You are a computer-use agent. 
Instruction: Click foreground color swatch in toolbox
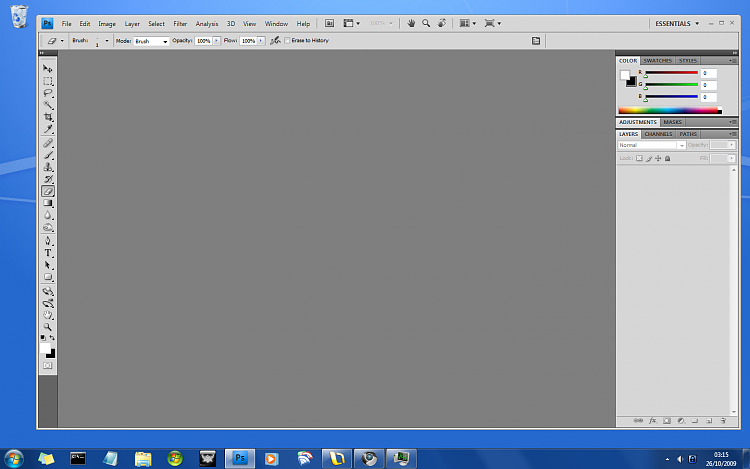point(45,349)
